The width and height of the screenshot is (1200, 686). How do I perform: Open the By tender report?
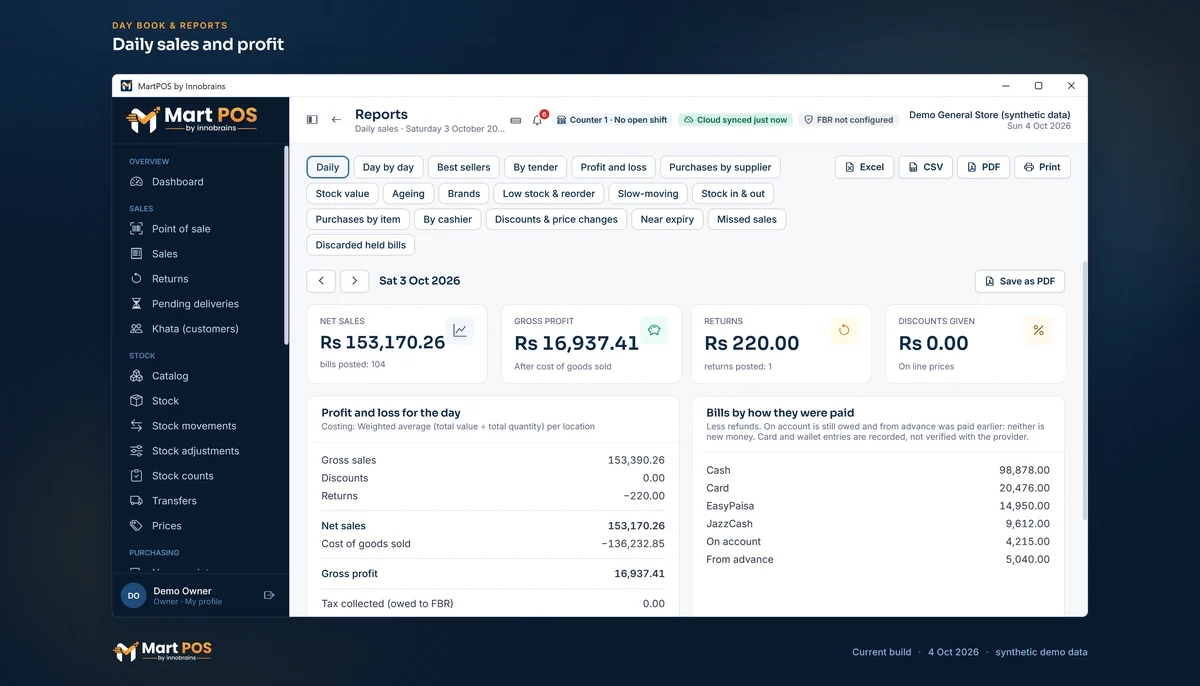536,167
